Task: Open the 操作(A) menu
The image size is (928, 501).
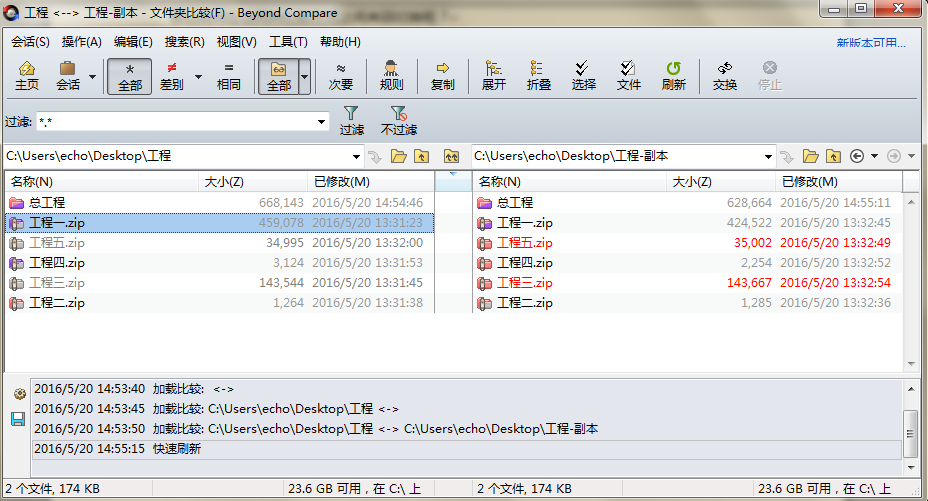Action: pos(82,42)
